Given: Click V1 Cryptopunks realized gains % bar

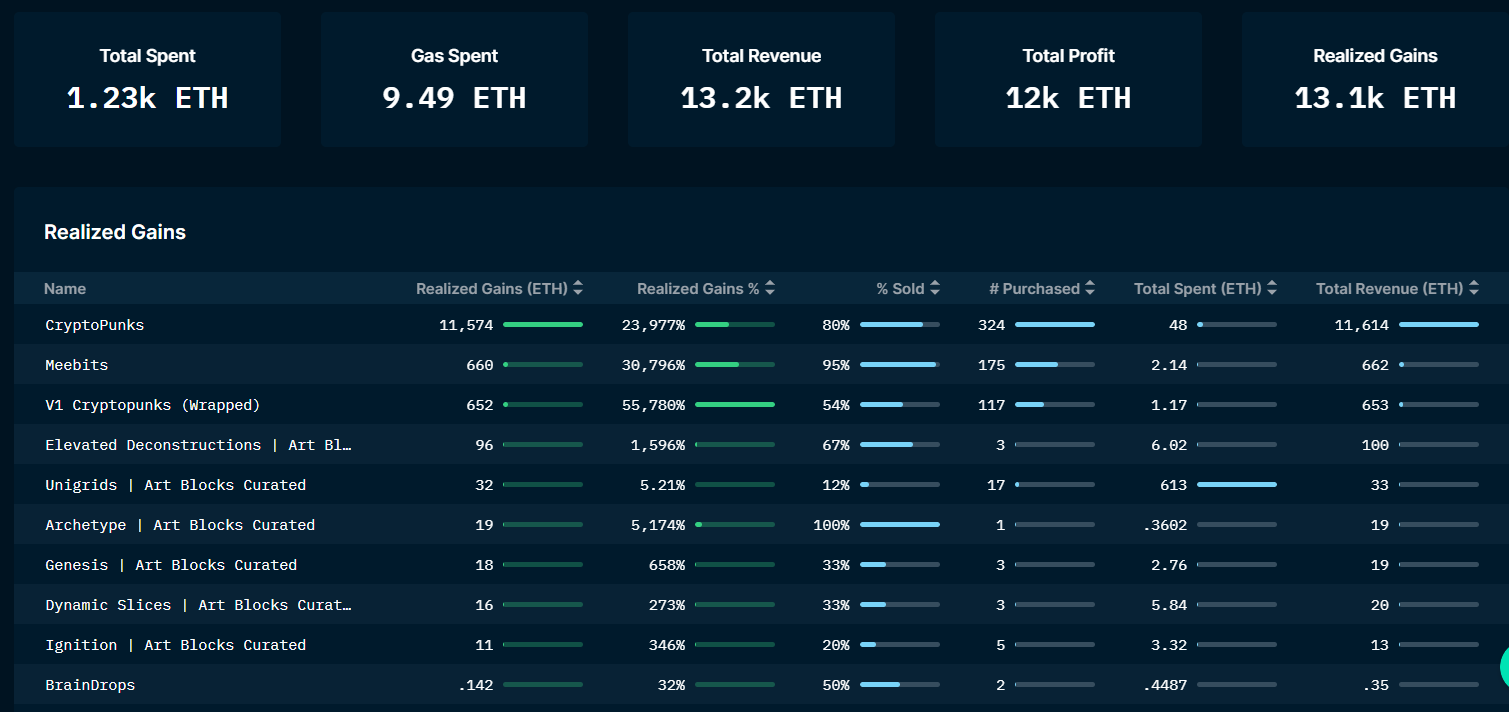Looking at the screenshot, I should tap(735, 405).
